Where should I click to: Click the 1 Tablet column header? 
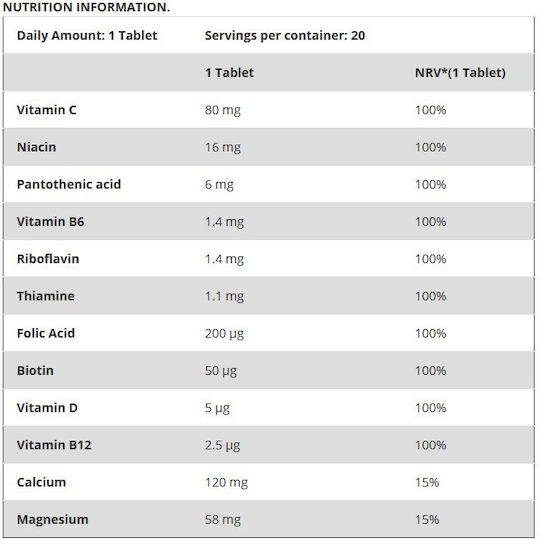tap(229, 73)
